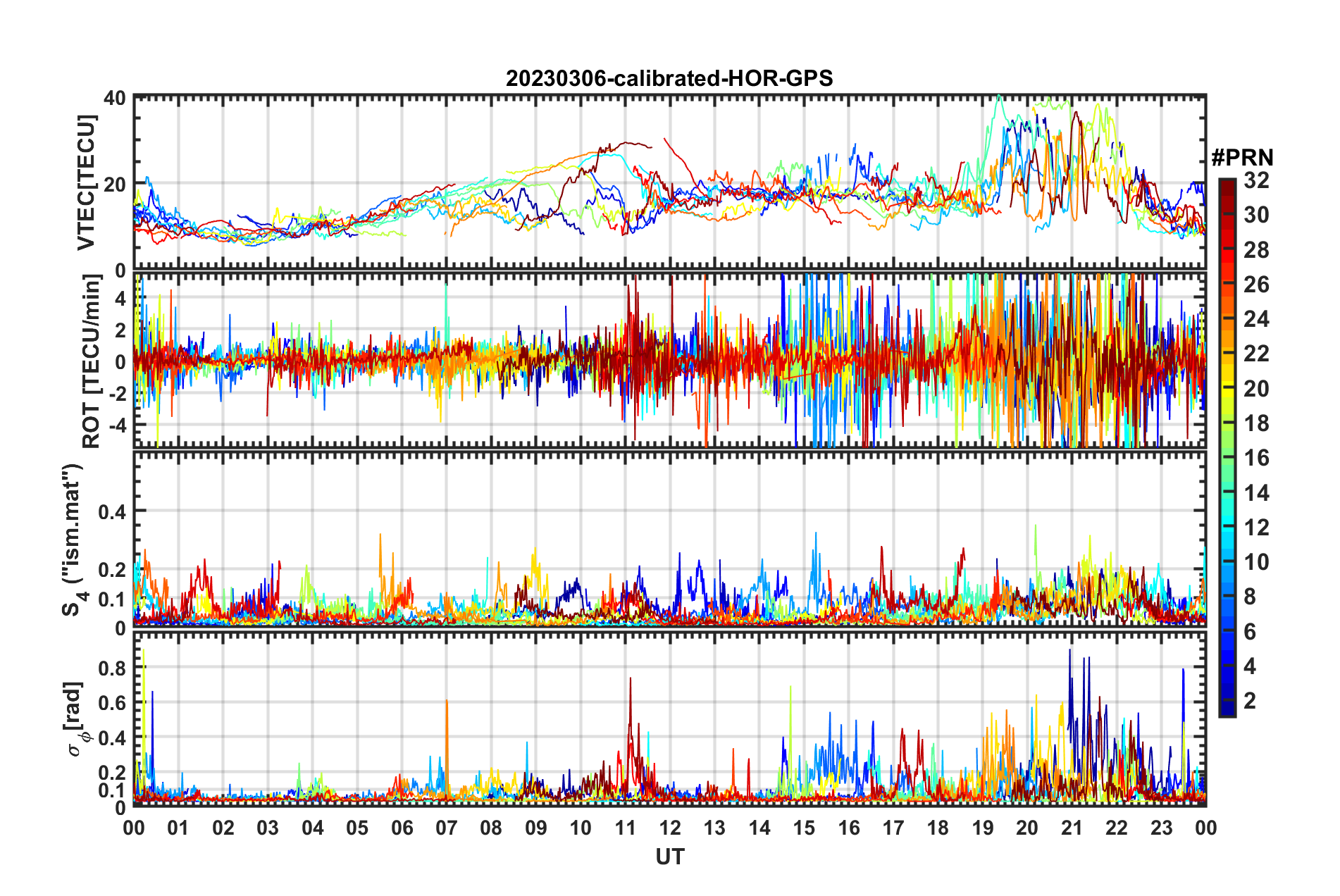The image size is (1340, 896).
Task: Select colorbar tick label 30
Action: tap(1256, 215)
